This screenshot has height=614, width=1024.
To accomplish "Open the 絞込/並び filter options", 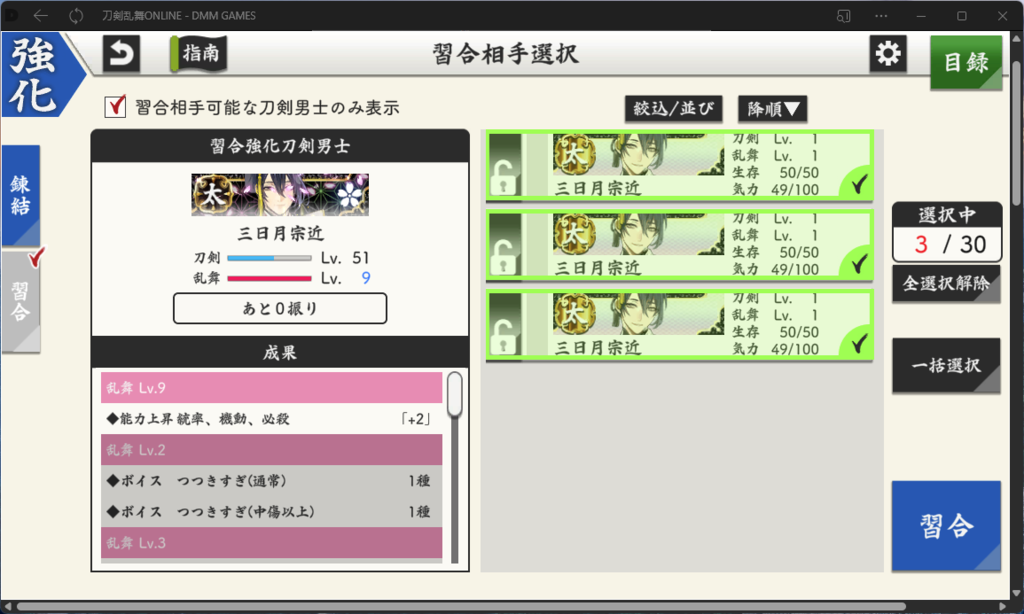I will click(x=673, y=109).
